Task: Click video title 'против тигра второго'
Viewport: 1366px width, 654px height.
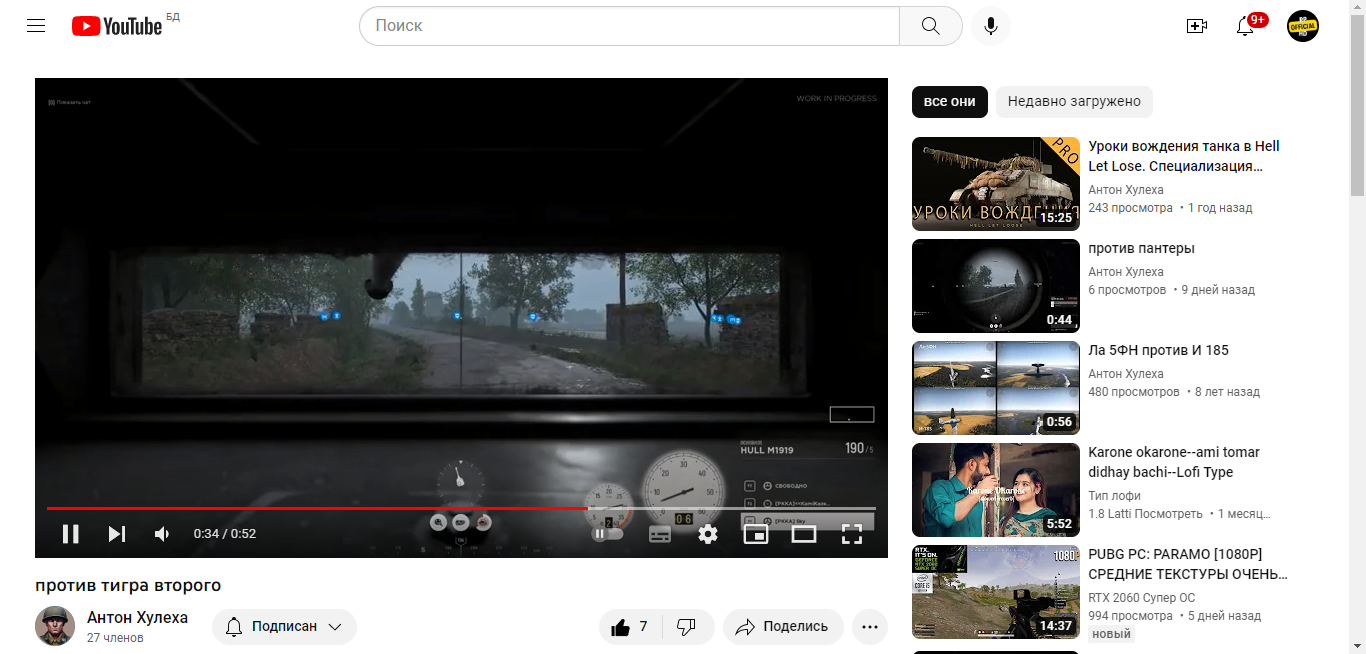Action: point(128,586)
